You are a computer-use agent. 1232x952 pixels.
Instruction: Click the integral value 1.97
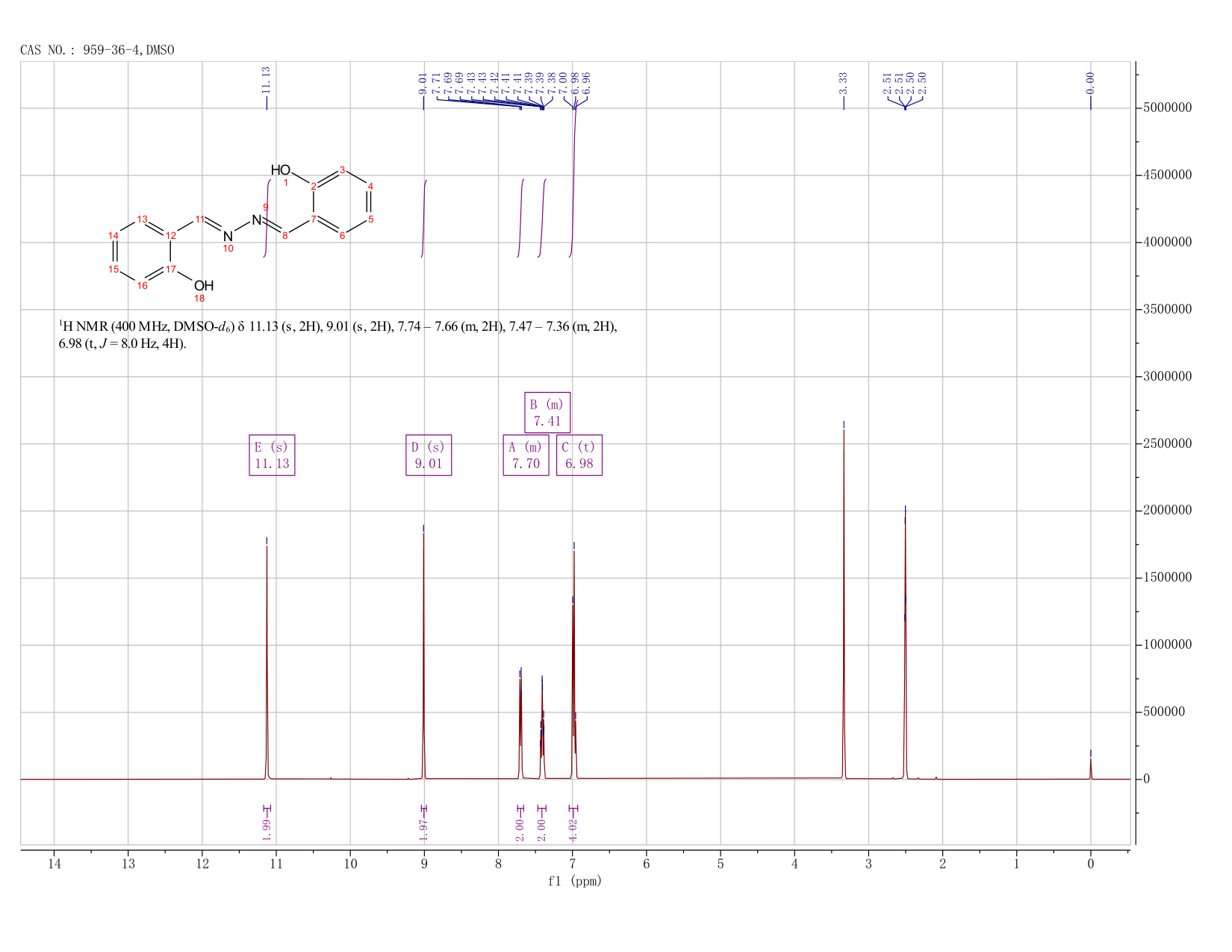[x=423, y=829]
